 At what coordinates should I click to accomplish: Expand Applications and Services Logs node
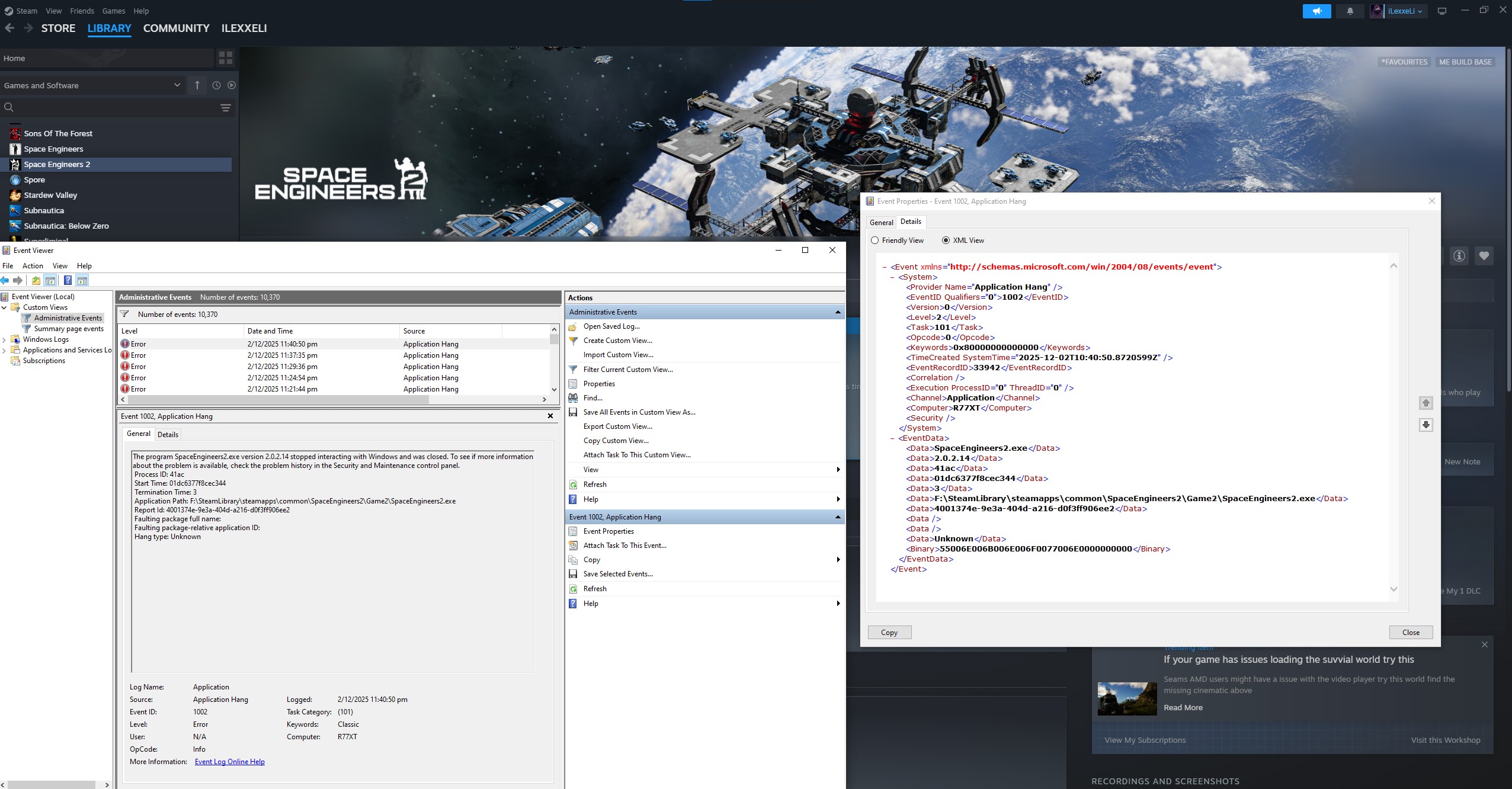pos(4,350)
